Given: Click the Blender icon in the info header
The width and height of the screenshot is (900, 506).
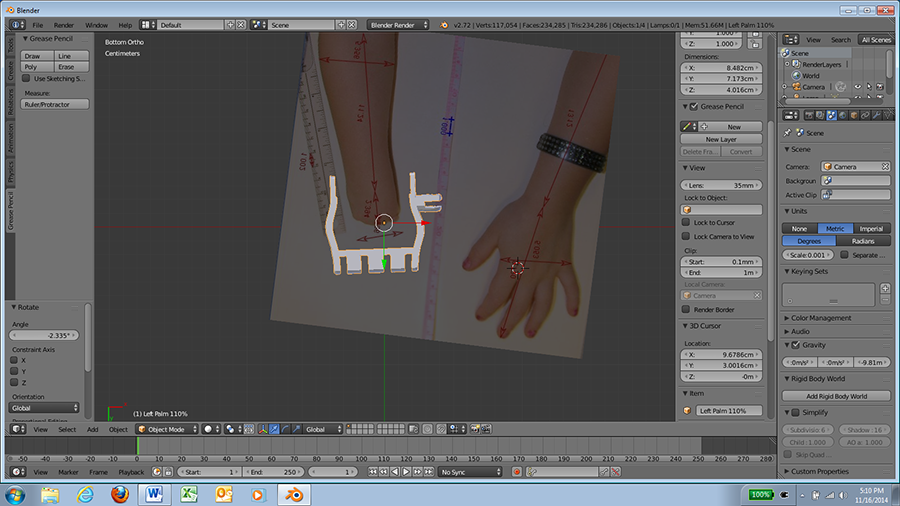Looking at the screenshot, I should pyautogui.click(x=443, y=25).
